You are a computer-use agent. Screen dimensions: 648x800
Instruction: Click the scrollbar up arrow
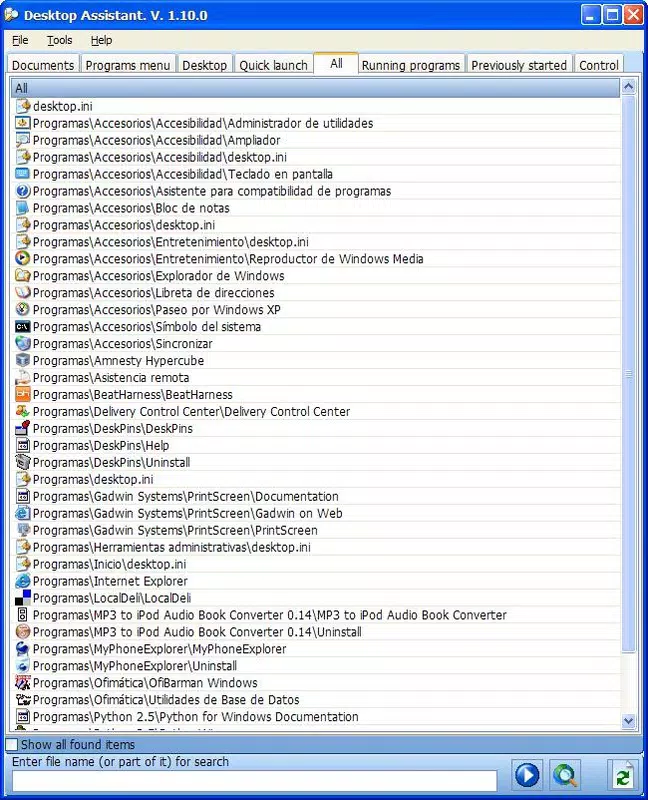pos(629,87)
